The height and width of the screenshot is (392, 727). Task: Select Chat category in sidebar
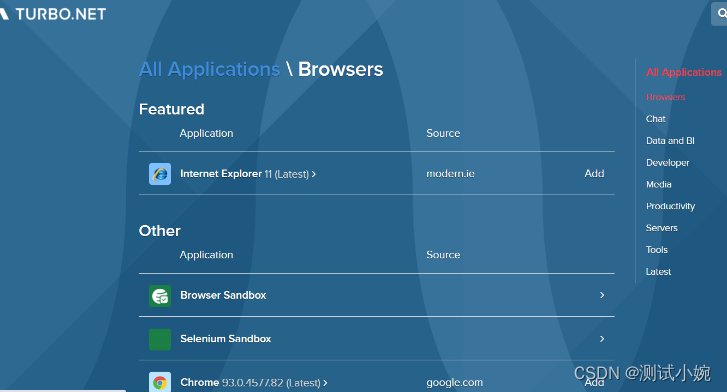656,119
